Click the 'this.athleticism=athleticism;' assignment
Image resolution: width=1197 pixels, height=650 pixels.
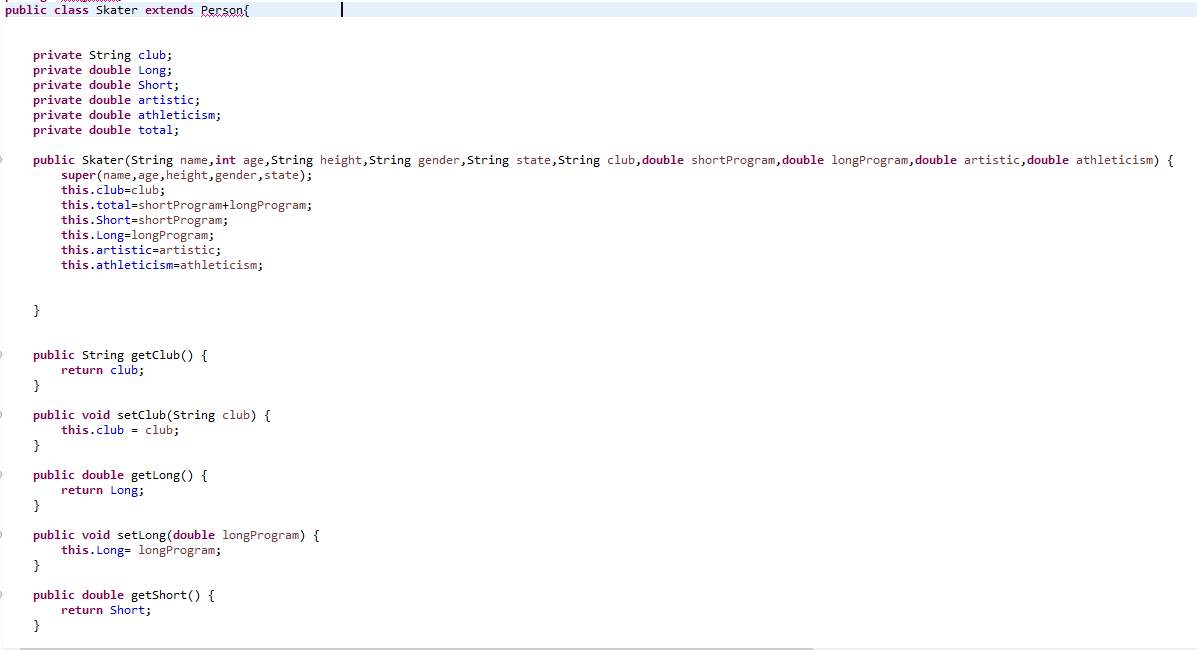[162, 265]
